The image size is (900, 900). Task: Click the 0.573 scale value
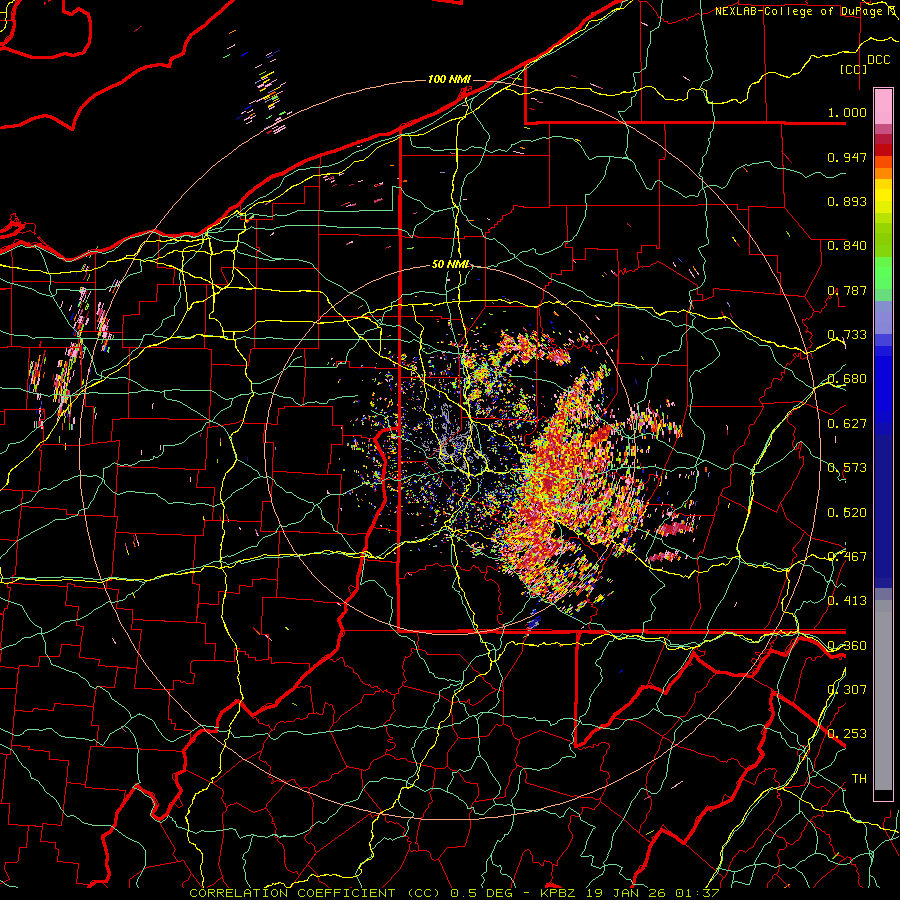[847, 468]
